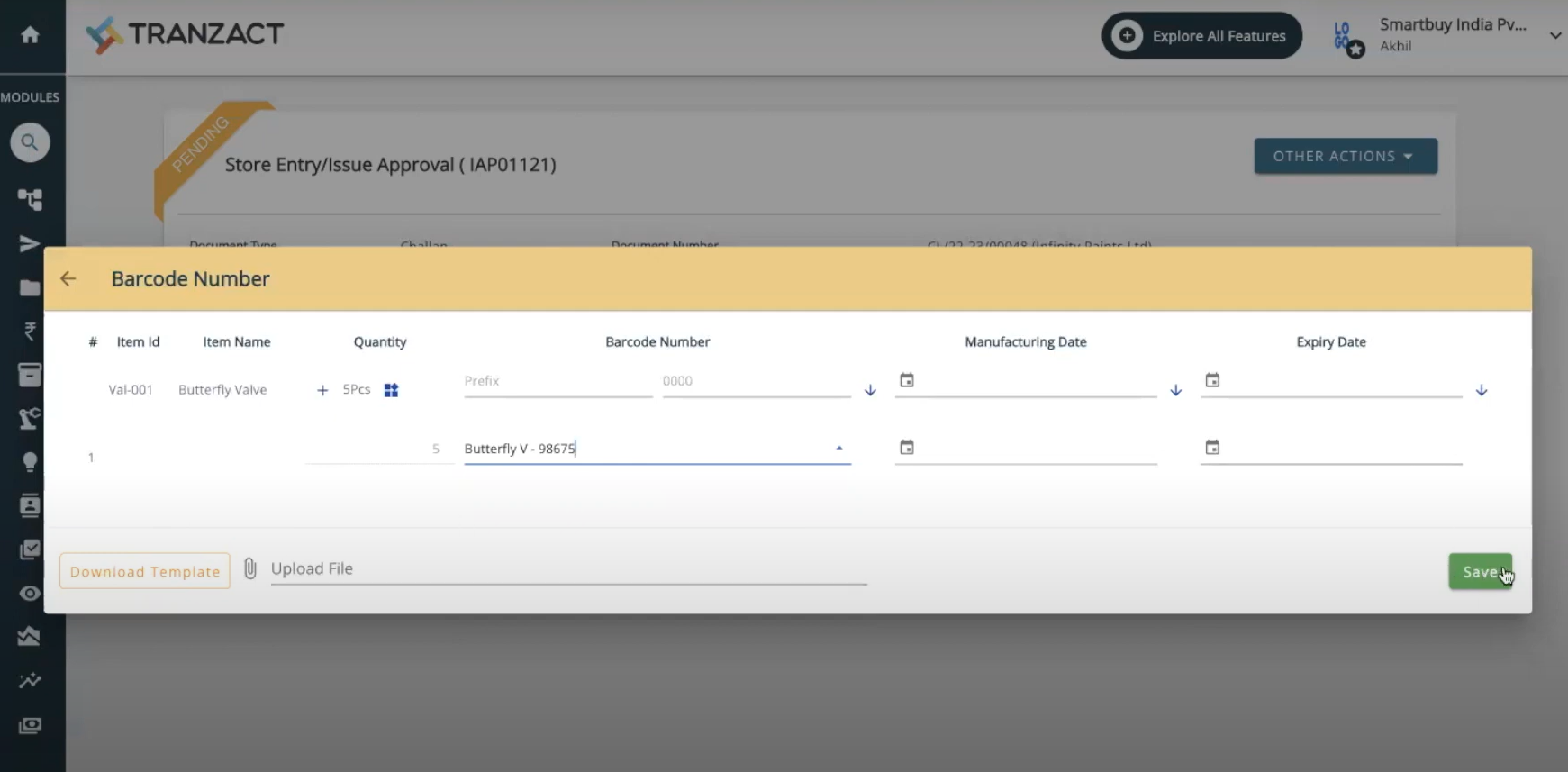Viewport: 1568px width, 772px height.
Task: Open the rupee payments module icon
Action: 30,331
